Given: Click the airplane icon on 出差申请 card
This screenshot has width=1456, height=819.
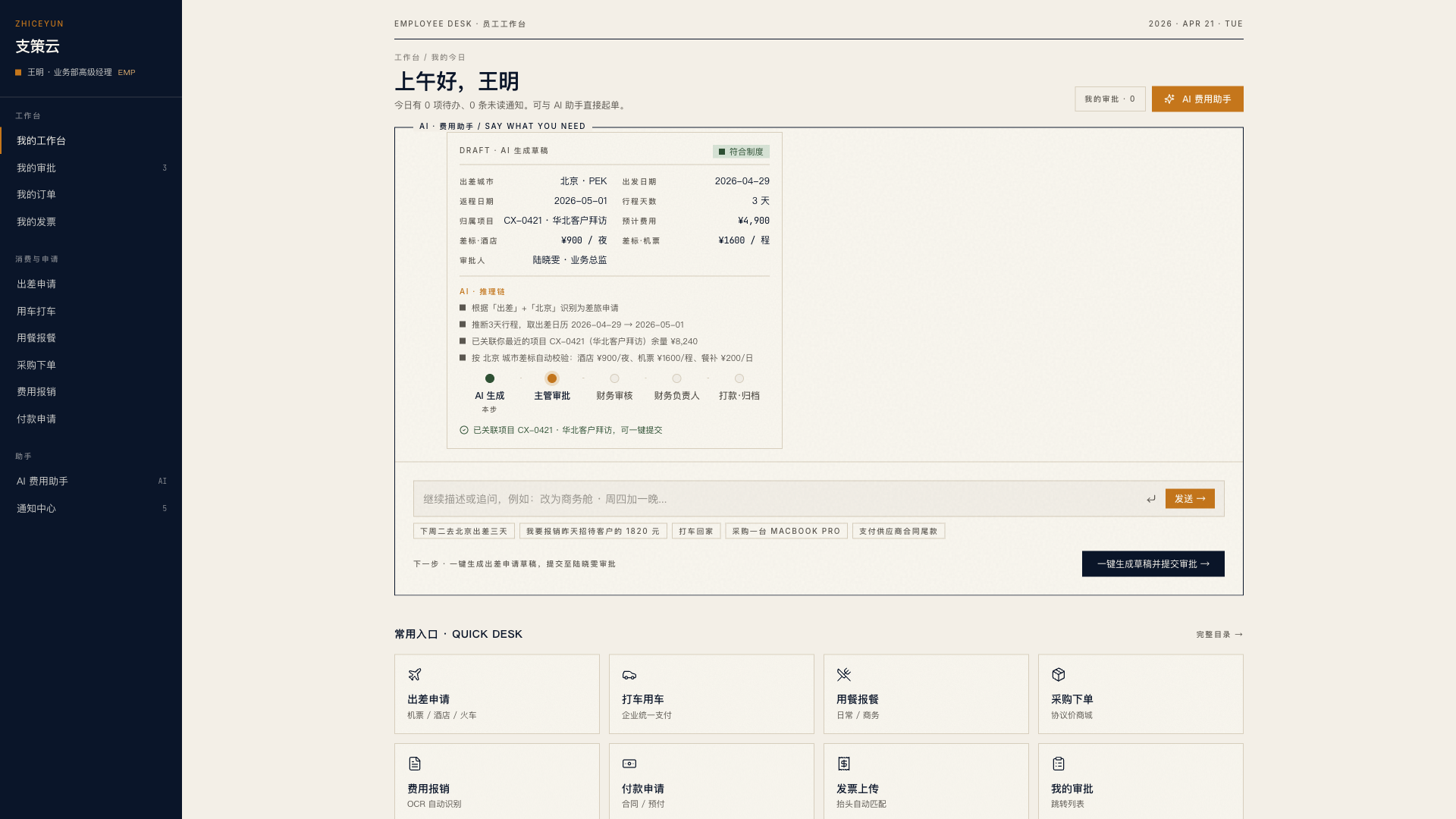Looking at the screenshot, I should tap(414, 674).
